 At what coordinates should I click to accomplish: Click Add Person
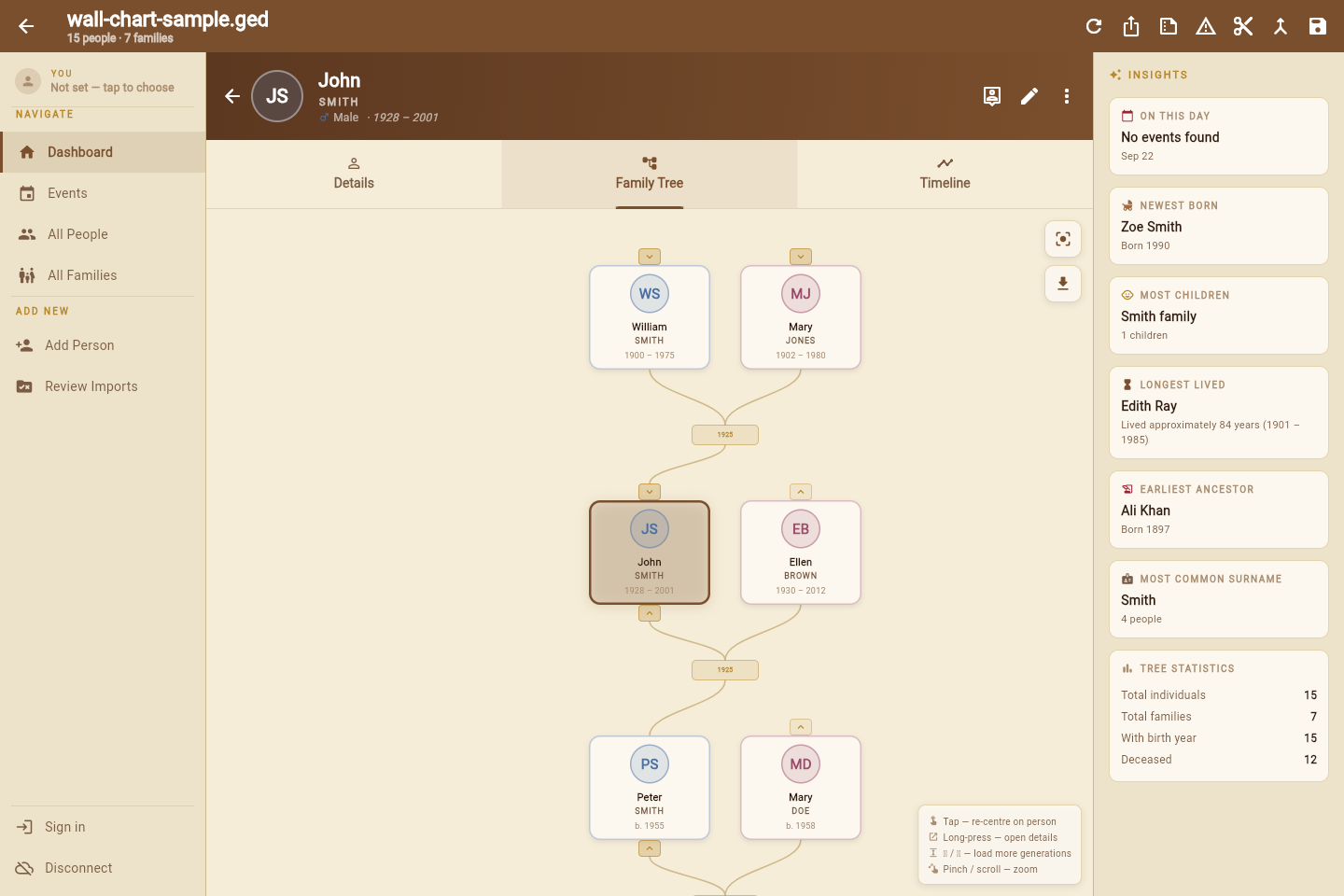tap(103, 345)
